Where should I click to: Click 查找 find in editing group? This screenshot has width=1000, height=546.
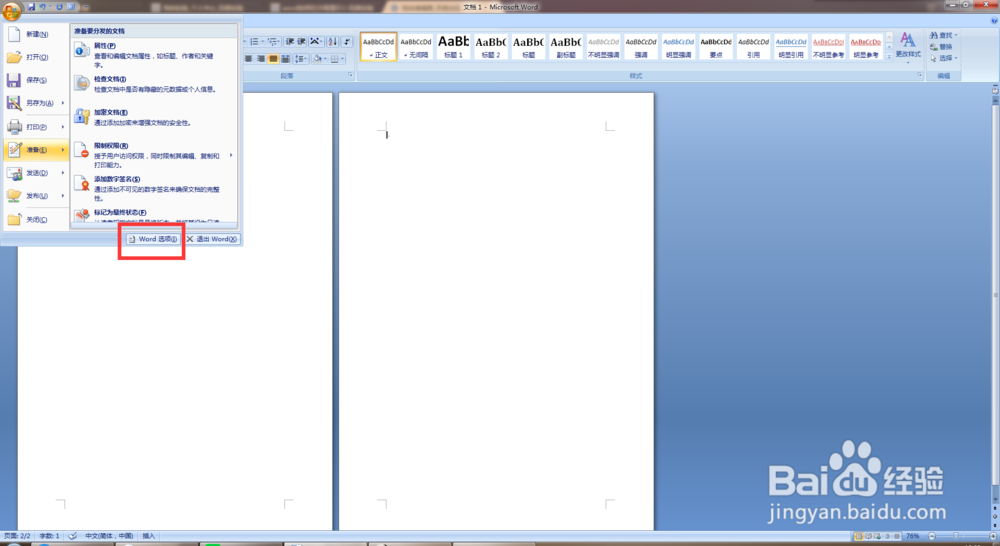(x=944, y=35)
